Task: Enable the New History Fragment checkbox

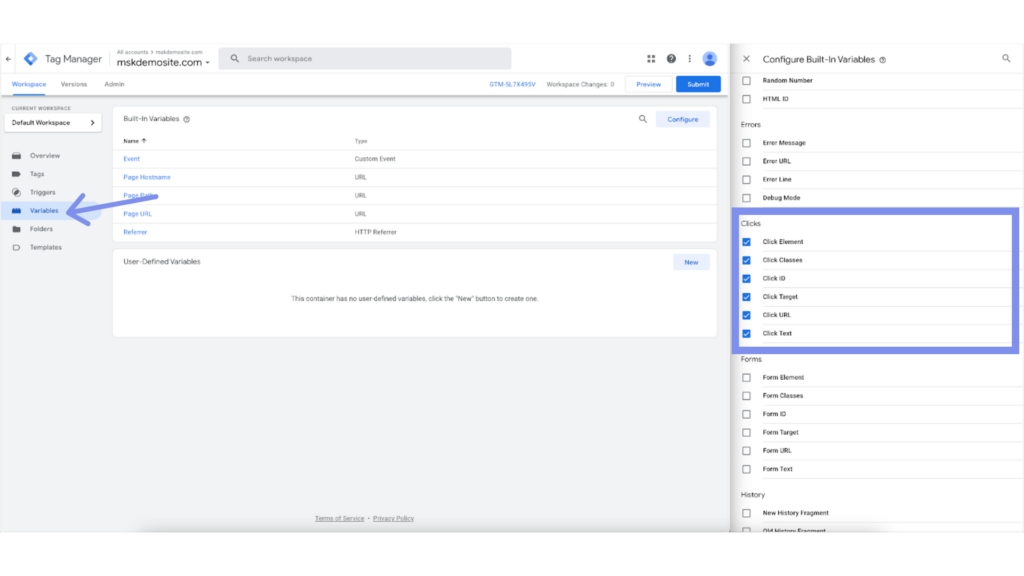Action: tap(746, 513)
